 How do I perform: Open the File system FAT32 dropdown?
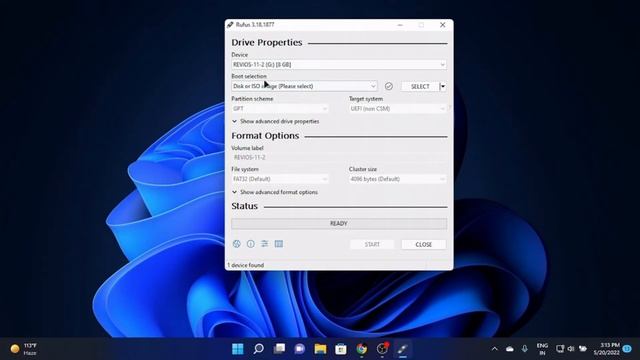[280, 179]
